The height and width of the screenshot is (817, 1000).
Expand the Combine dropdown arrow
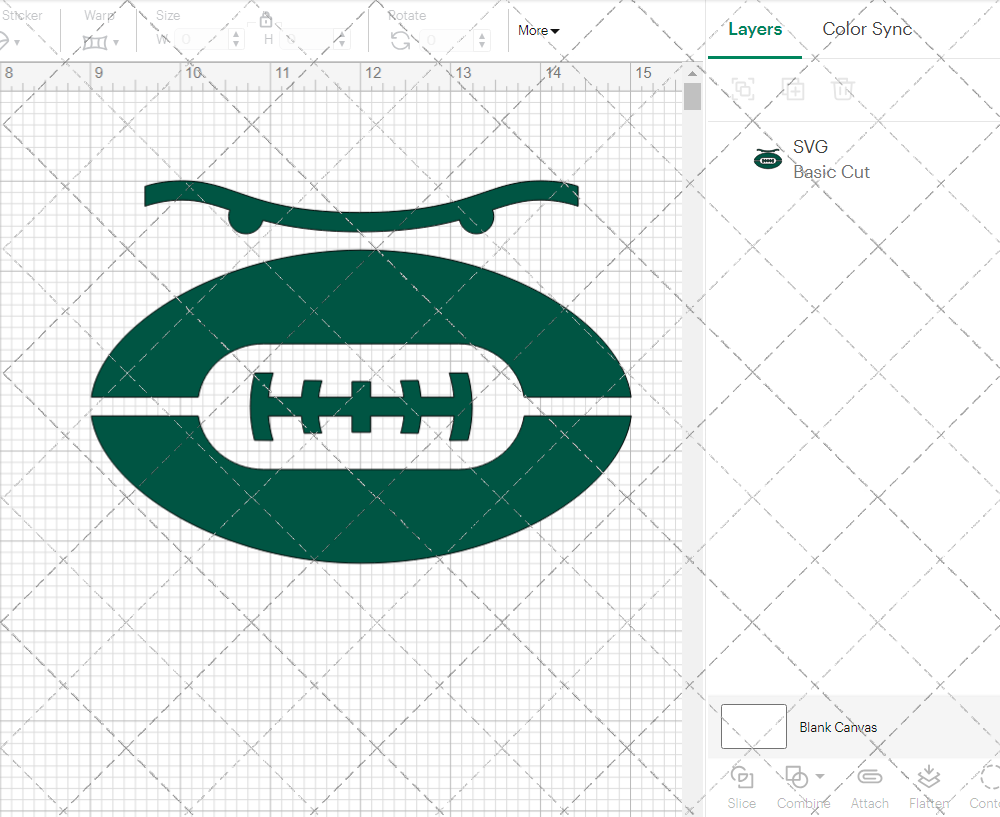pos(820,776)
